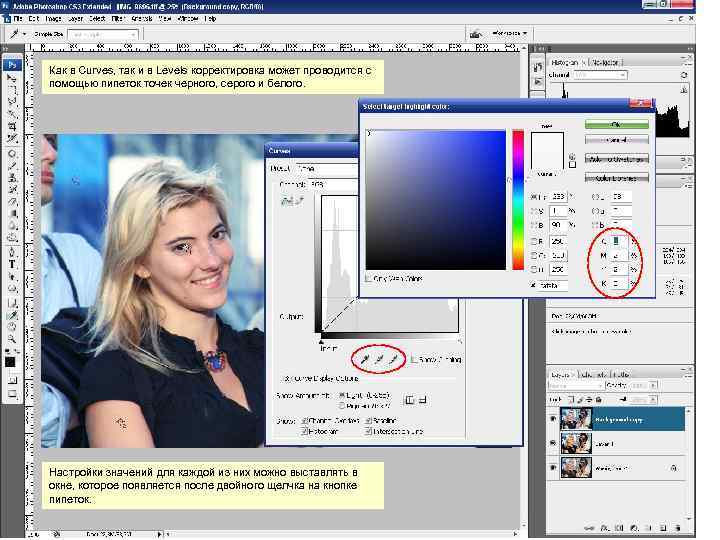720x540 pixels.
Task: Open the tool preset picker arrow
Action: [x=24, y=34]
